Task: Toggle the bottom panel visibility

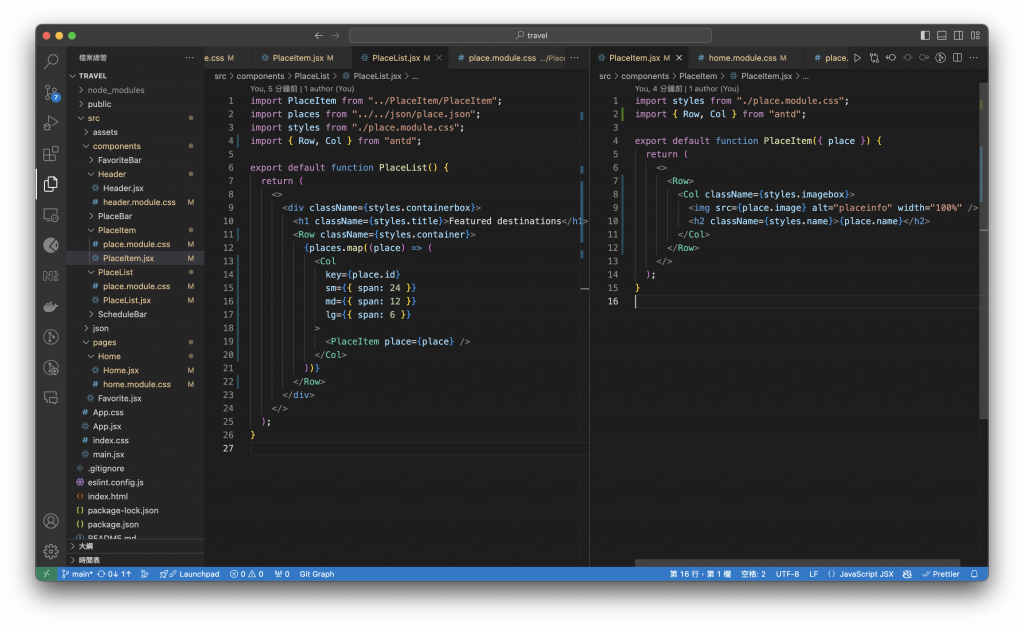Action: (942, 35)
